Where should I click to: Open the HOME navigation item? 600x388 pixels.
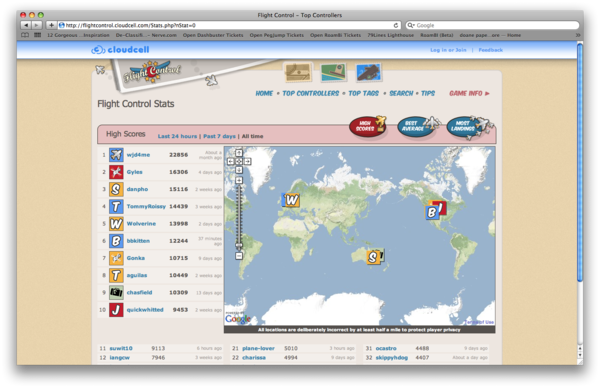click(264, 93)
